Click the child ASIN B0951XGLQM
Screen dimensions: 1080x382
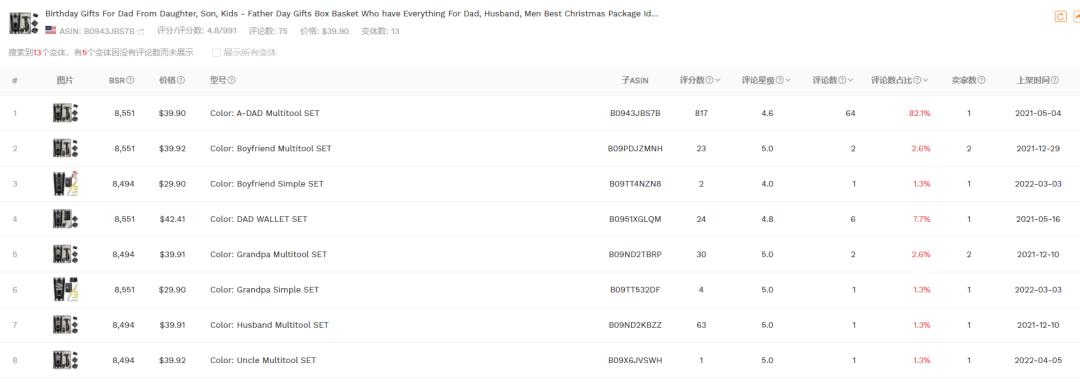[635, 220]
